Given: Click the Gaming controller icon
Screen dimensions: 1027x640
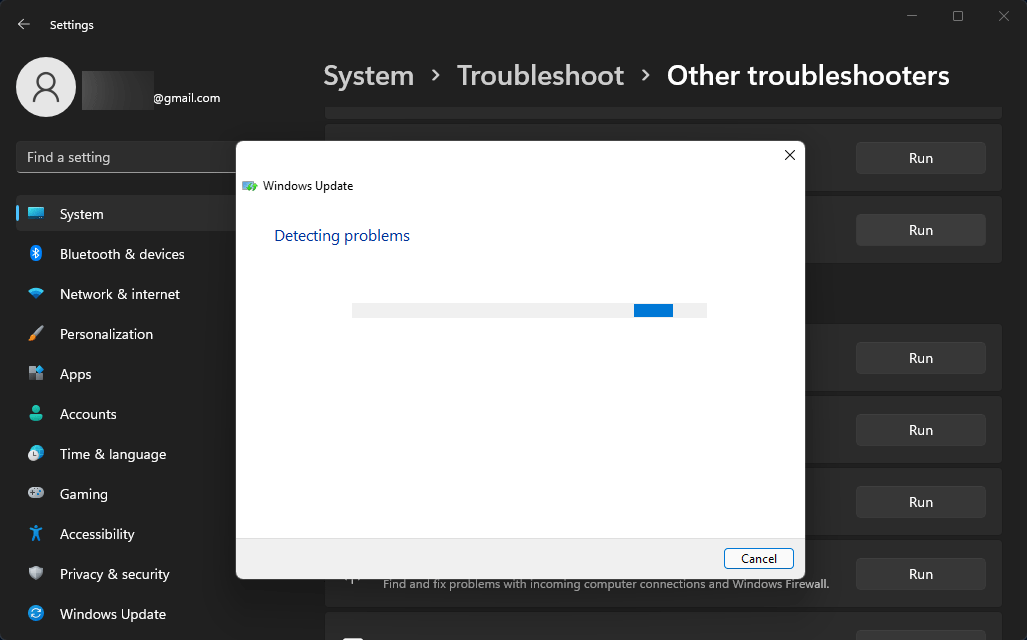Looking at the screenshot, I should click(36, 493).
